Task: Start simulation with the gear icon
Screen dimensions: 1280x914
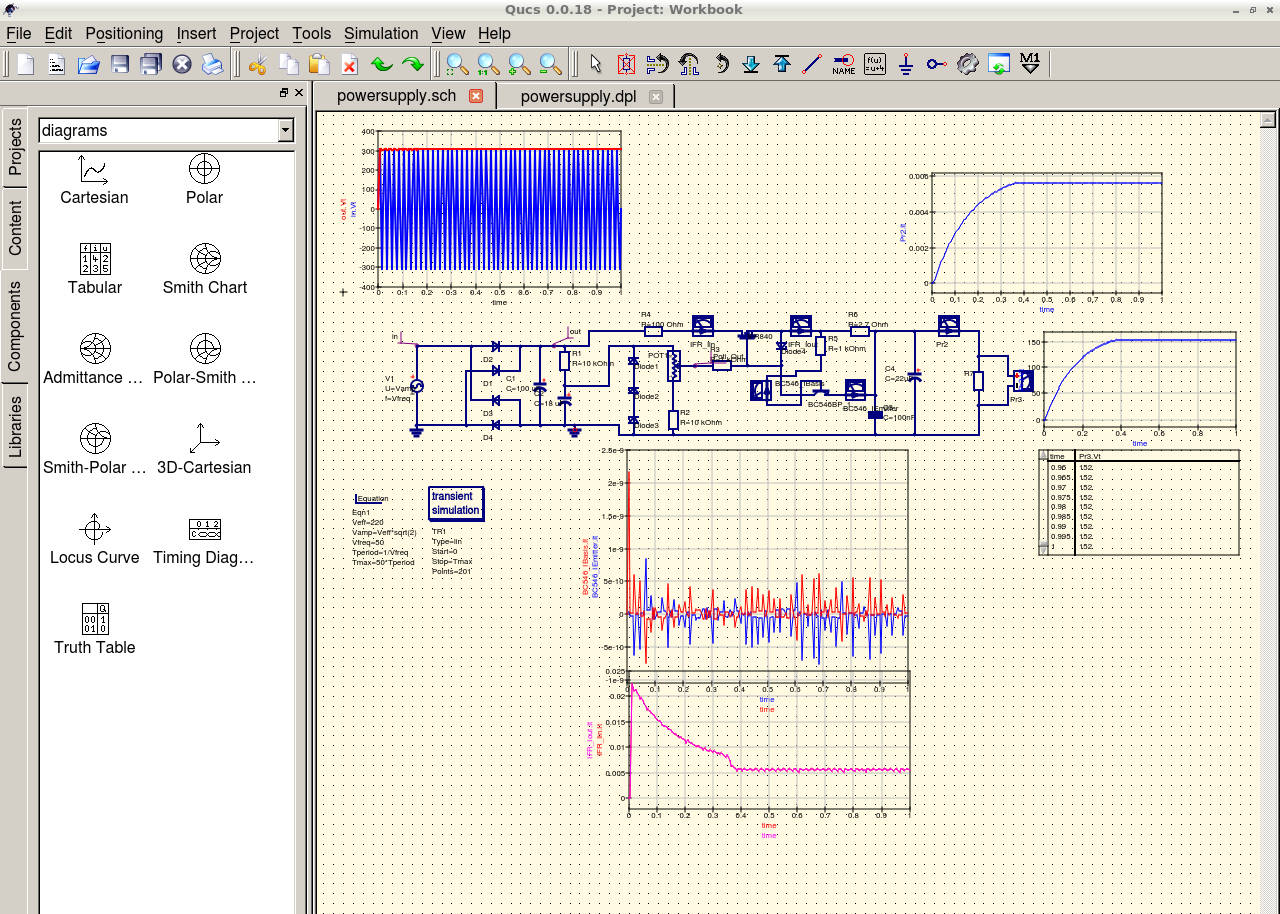Action: point(967,65)
